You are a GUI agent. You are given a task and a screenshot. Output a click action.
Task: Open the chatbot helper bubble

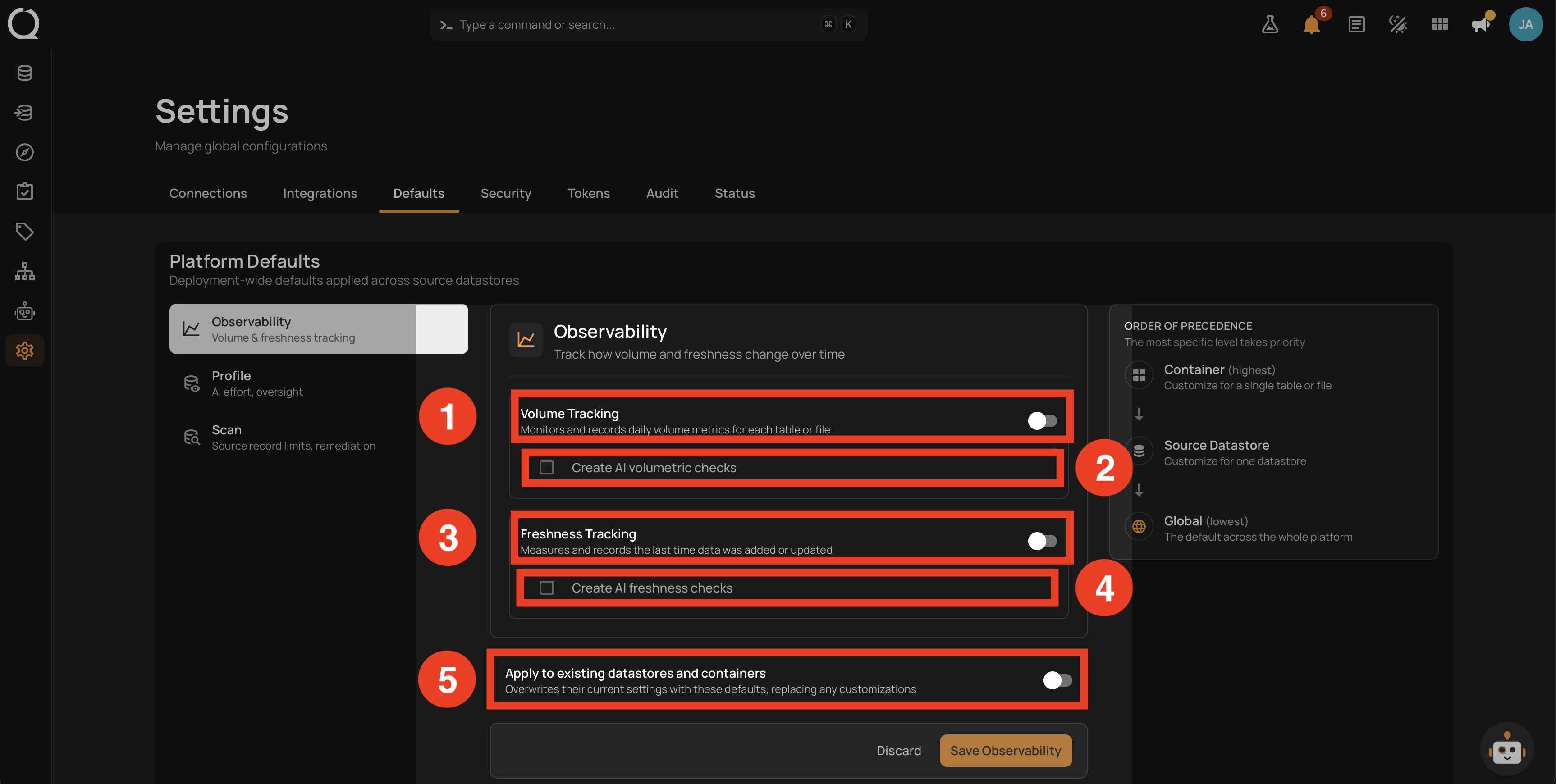click(1506, 749)
